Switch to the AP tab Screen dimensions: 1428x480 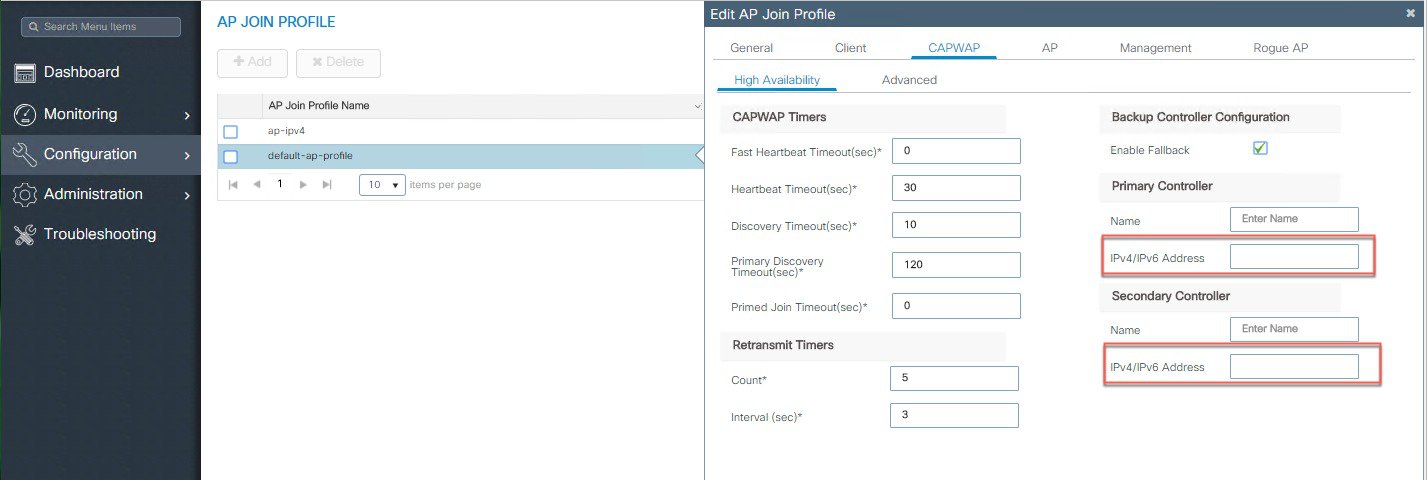(1050, 48)
